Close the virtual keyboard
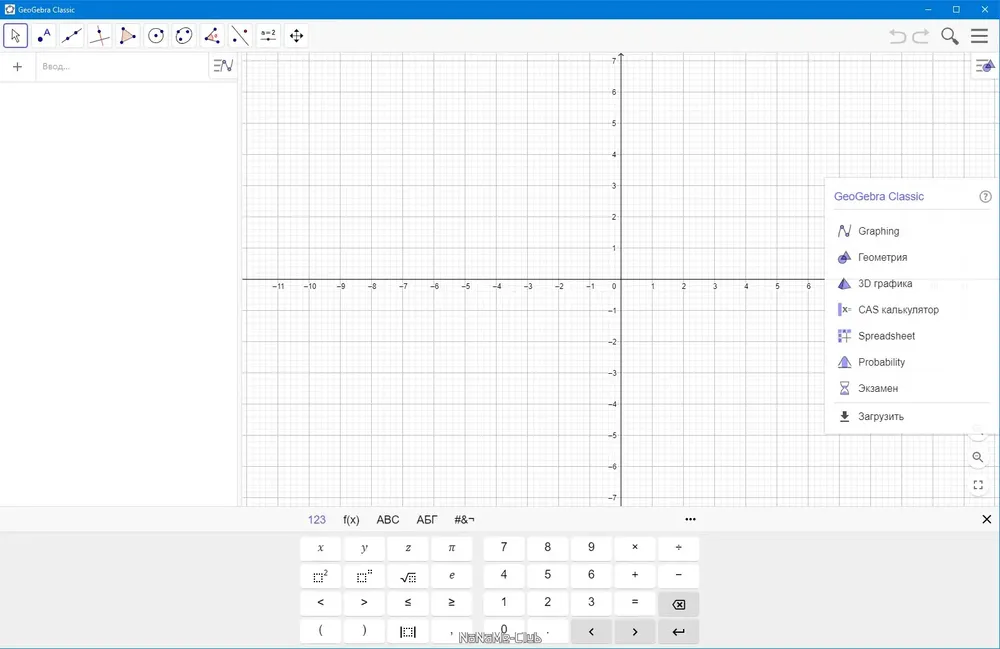 pyautogui.click(x=987, y=520)
